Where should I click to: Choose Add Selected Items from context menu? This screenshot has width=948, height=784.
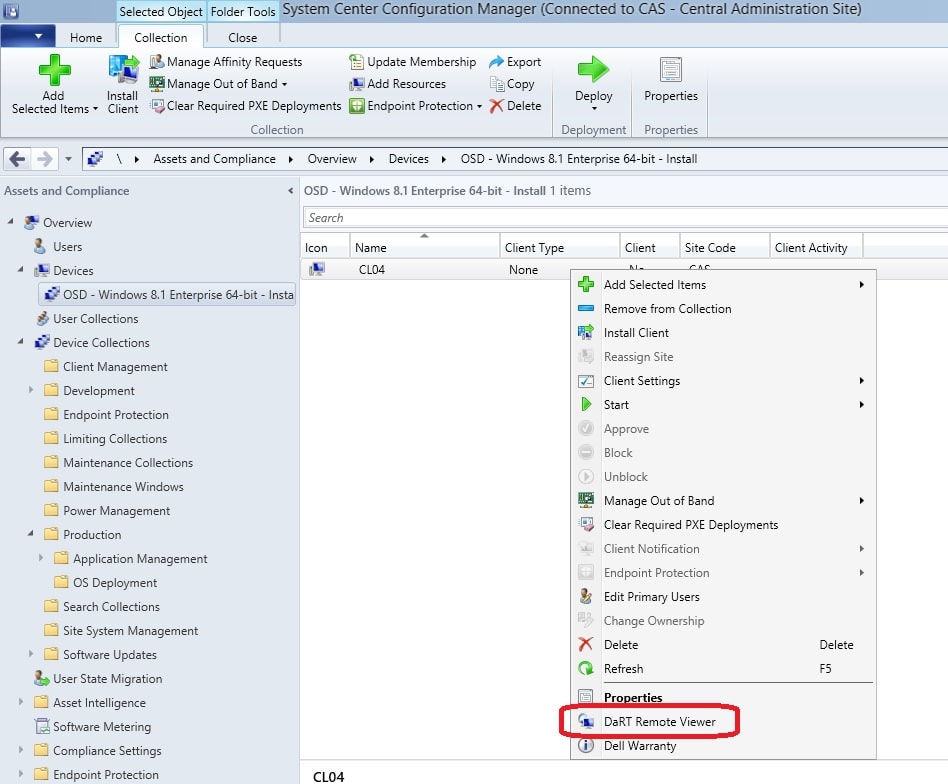point(723,285)
